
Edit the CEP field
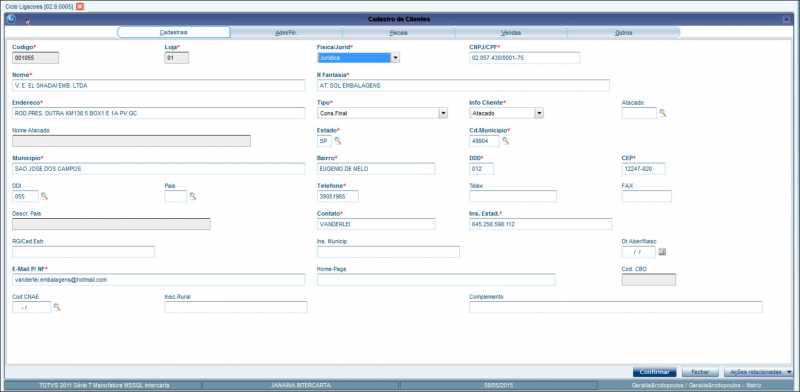click(643, 168)
